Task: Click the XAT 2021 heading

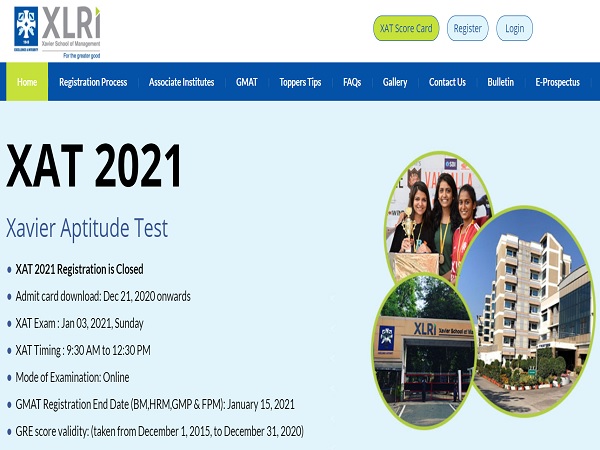Action: point(94,165)
